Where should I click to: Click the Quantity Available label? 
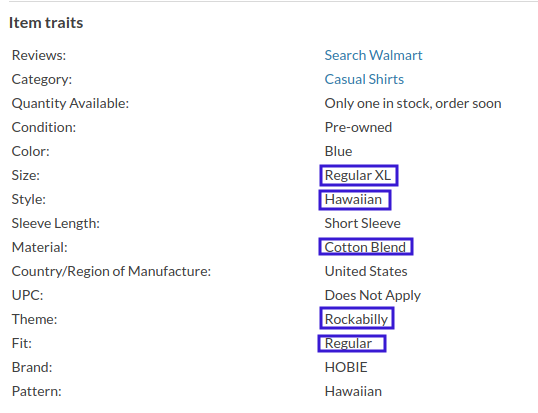70,103
